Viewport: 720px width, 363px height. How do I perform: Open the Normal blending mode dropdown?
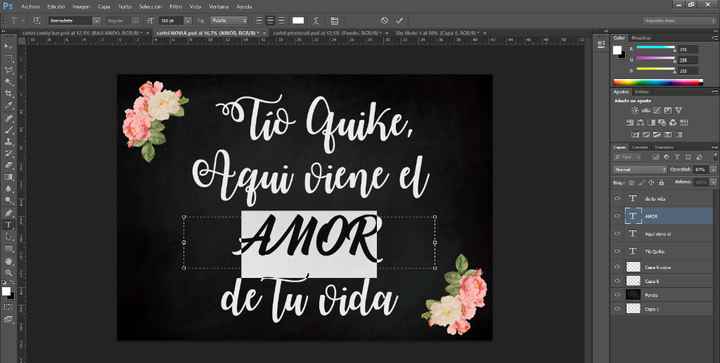click(640, 170)
